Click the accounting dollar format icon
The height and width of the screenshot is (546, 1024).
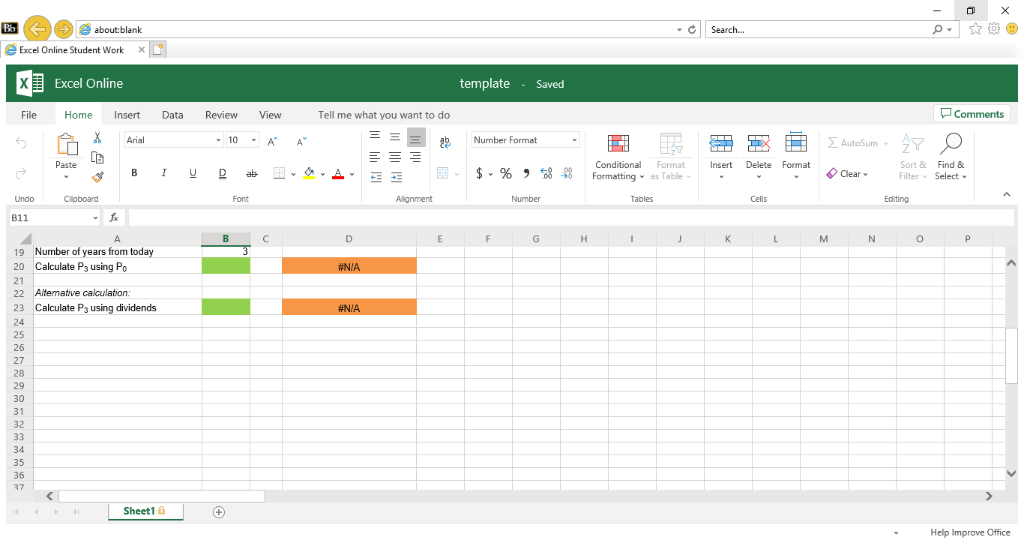tap(479, 173)
